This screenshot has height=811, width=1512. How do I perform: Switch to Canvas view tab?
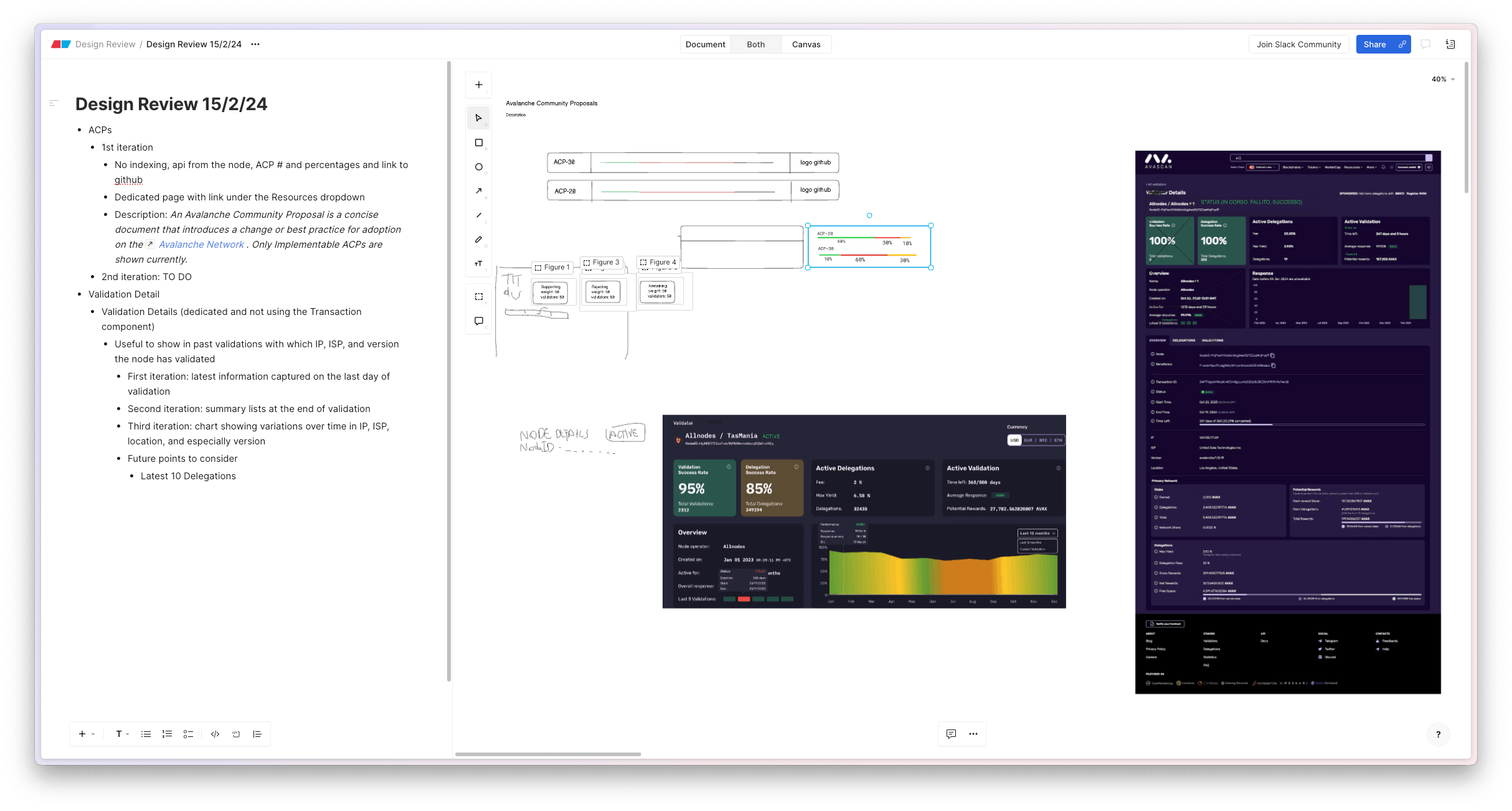coord(806,44)
